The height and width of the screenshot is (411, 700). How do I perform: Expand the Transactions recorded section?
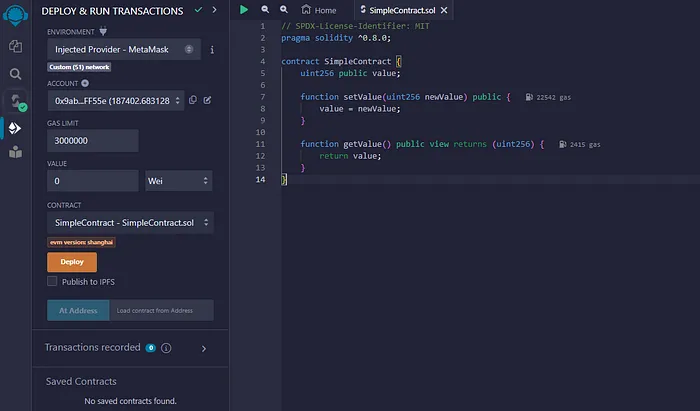click(203, 348)
